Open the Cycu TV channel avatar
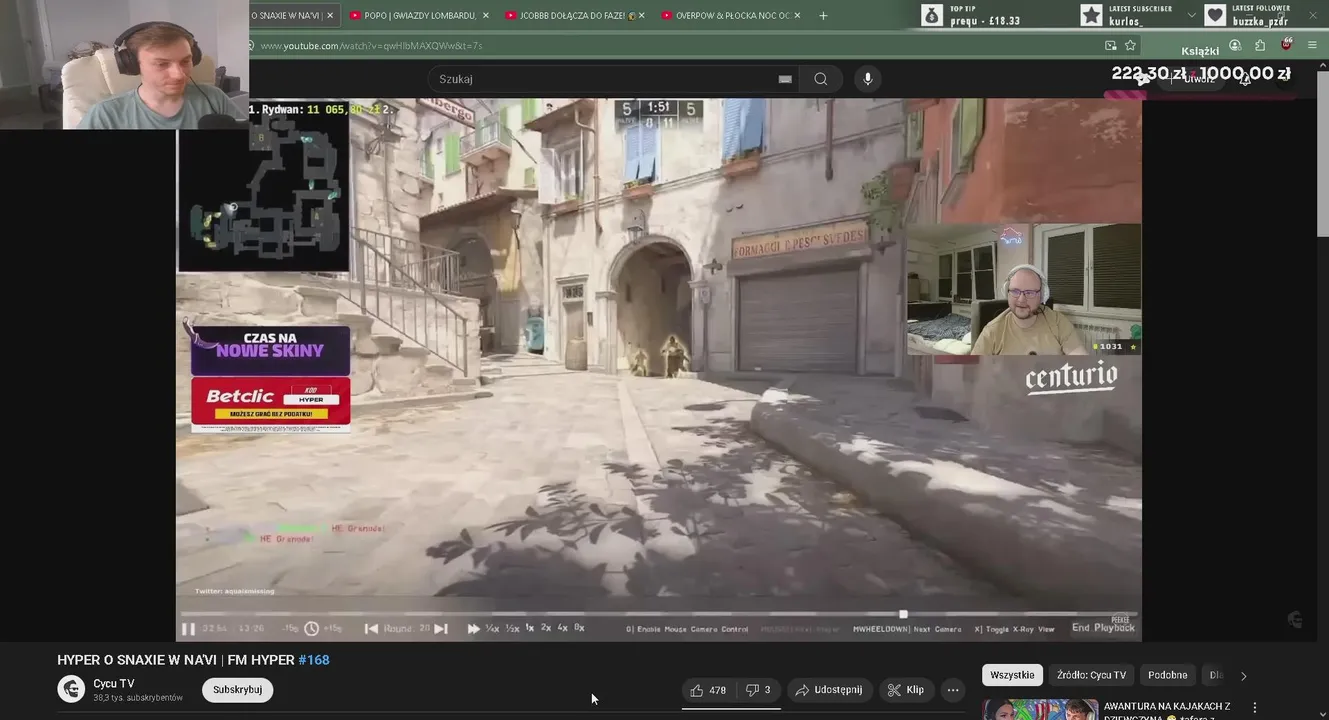1329x720 pixels. click(71, 689)
